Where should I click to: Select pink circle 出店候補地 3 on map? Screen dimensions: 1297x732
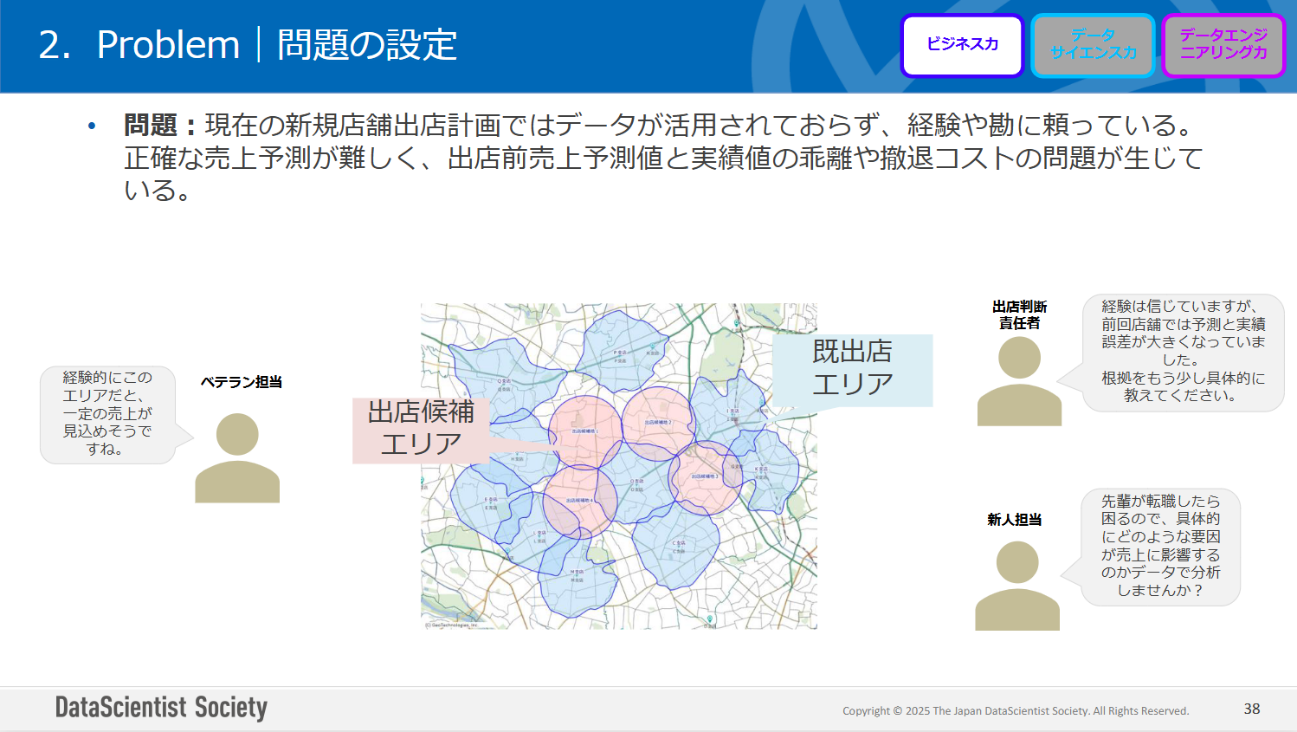click(705, 477)
